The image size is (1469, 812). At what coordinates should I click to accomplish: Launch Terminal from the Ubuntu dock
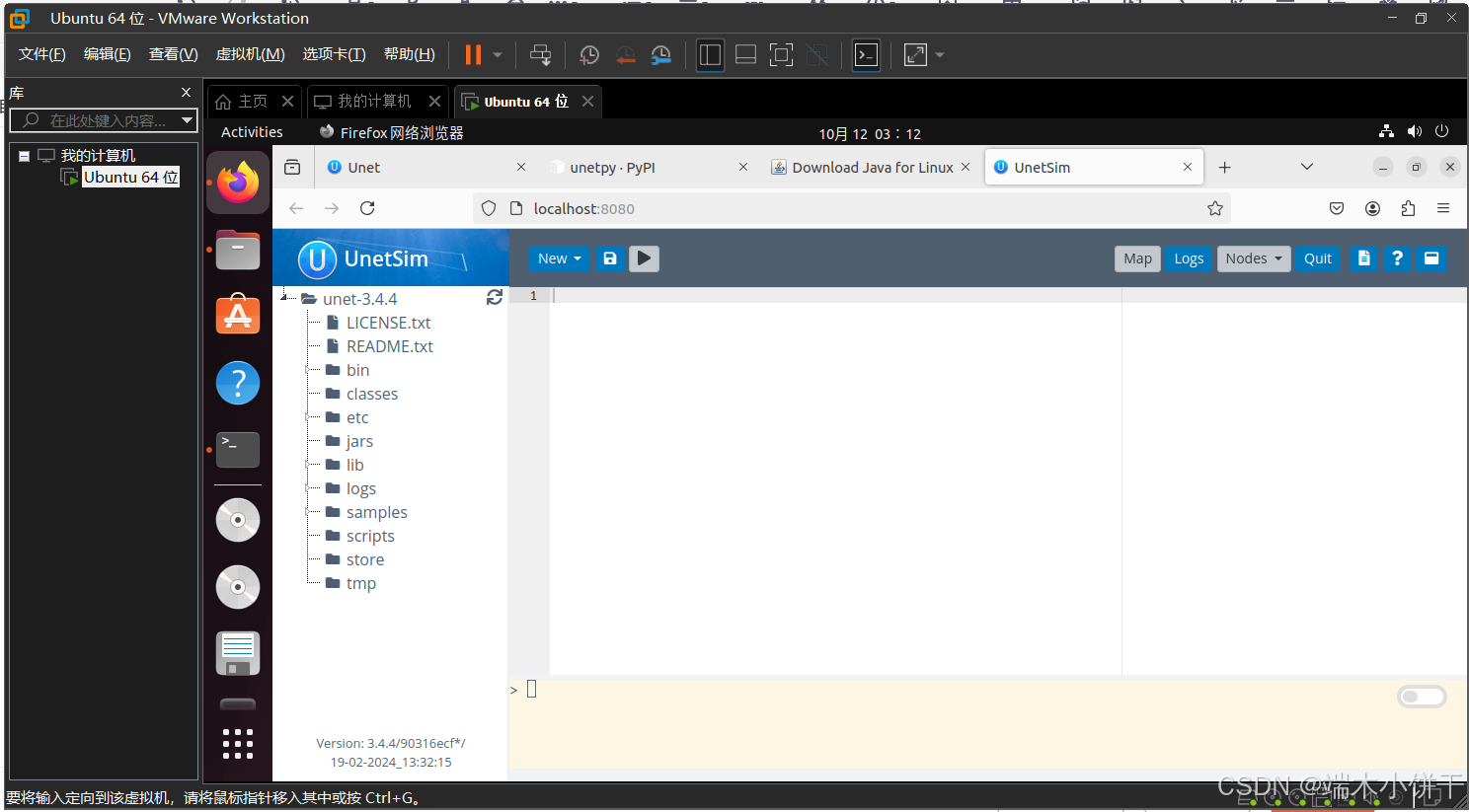(238, 450)
